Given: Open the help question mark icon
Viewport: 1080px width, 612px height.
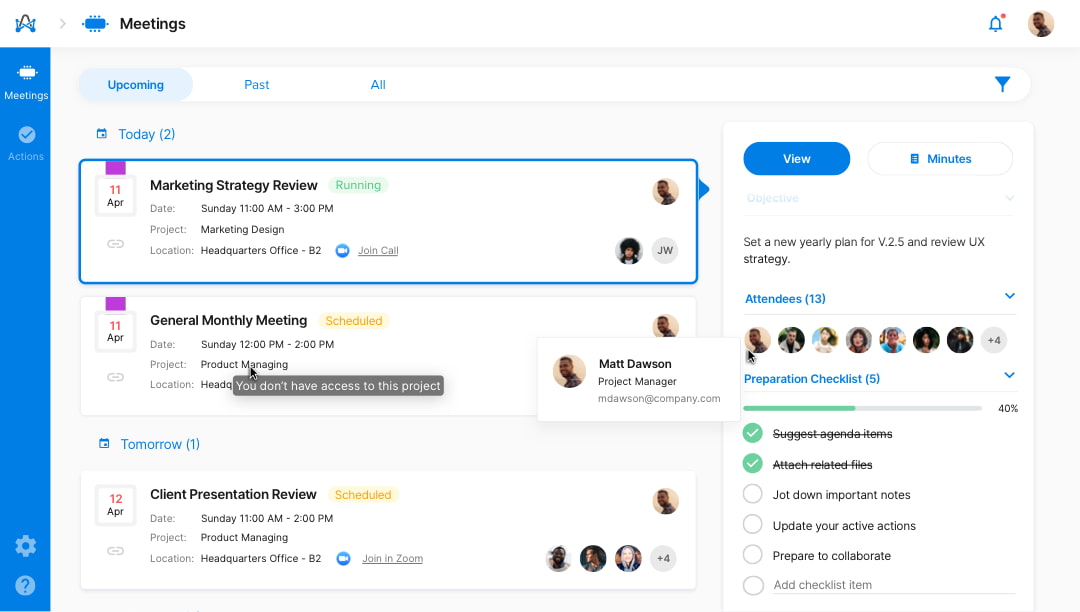Looking at the screenshot, I should pos(25,585).
